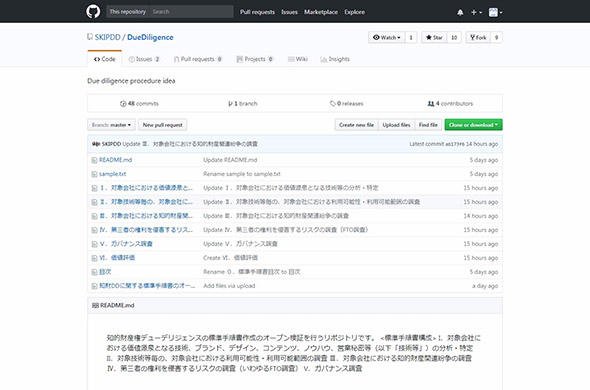Switch to the Wiki tab

coord(298,59)
